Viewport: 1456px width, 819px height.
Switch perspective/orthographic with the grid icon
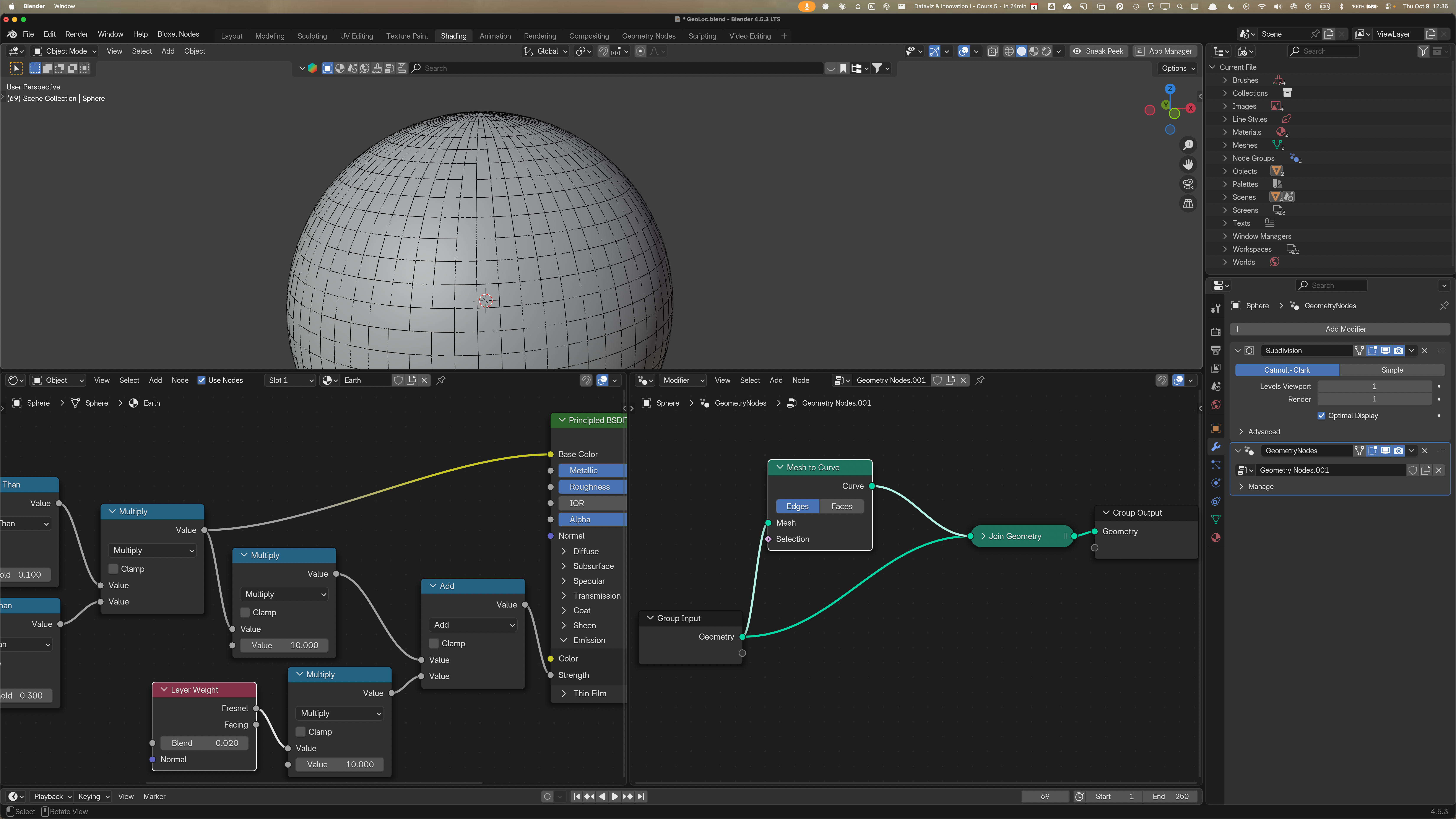(x=1188, y=203)
